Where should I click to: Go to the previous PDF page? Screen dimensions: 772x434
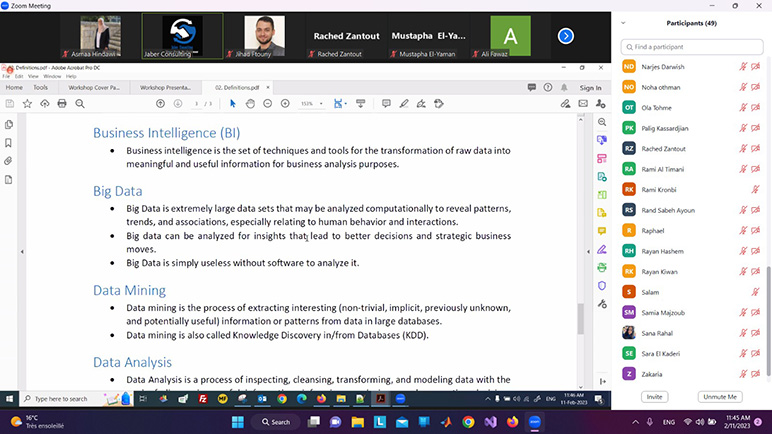[x=160, y=103]
